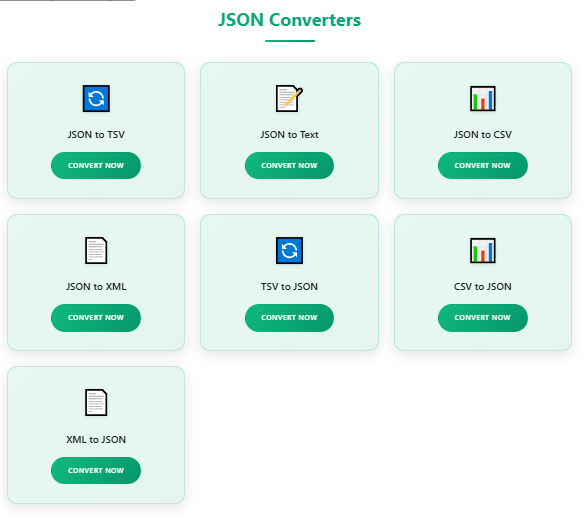Launch the TSV to JSON converter button
This screenshot has width=585, height=523.
point(289,318)
